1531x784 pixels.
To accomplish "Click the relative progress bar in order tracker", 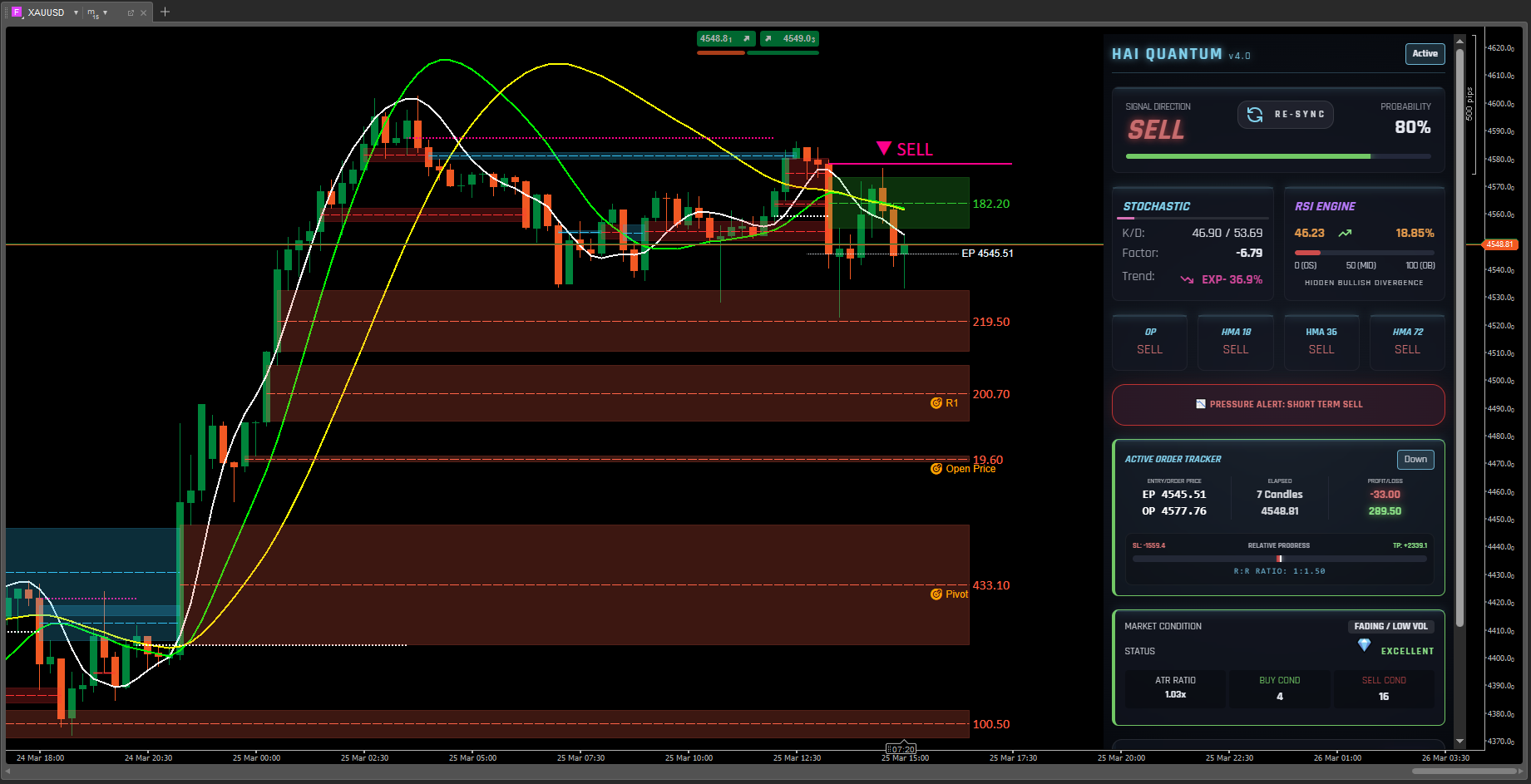I will (x=1279, y=559).
